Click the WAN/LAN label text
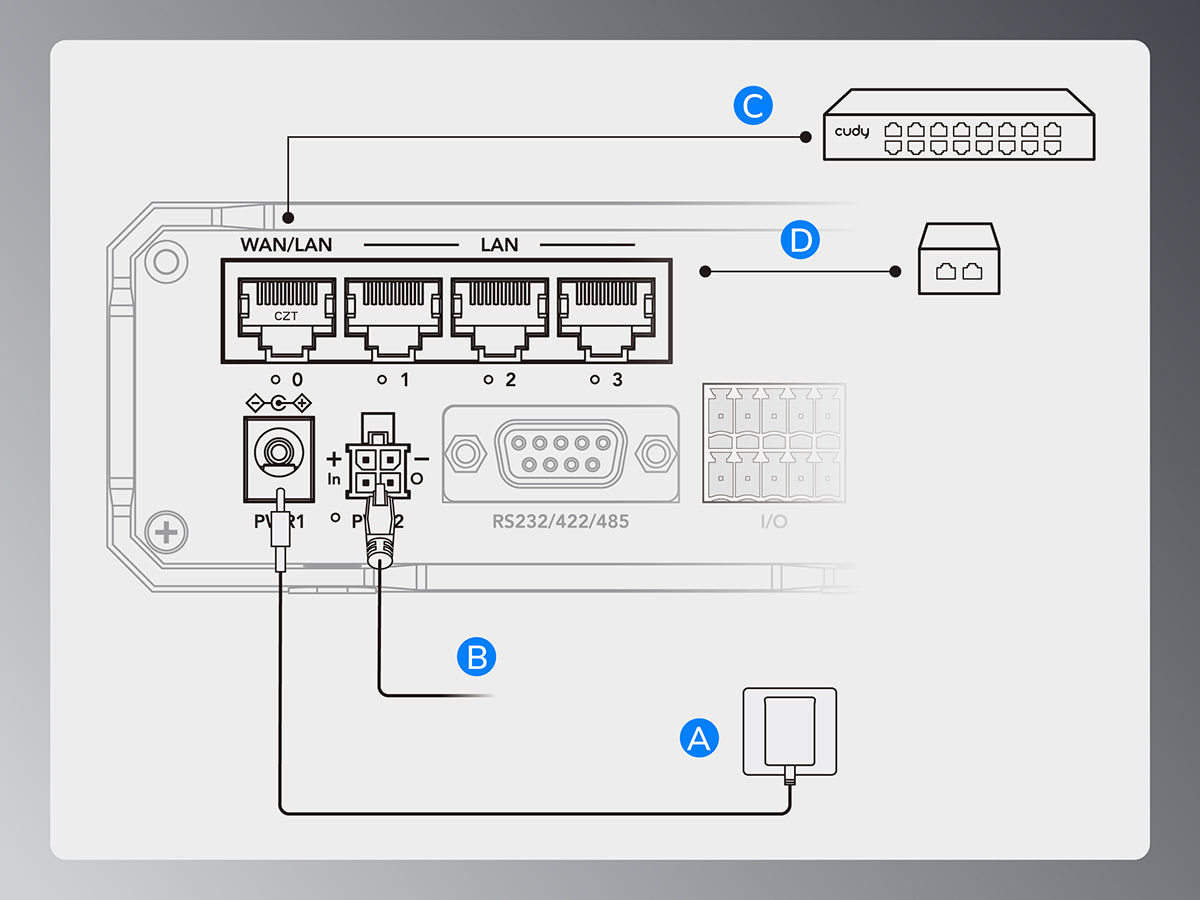 tap(286, 245)
